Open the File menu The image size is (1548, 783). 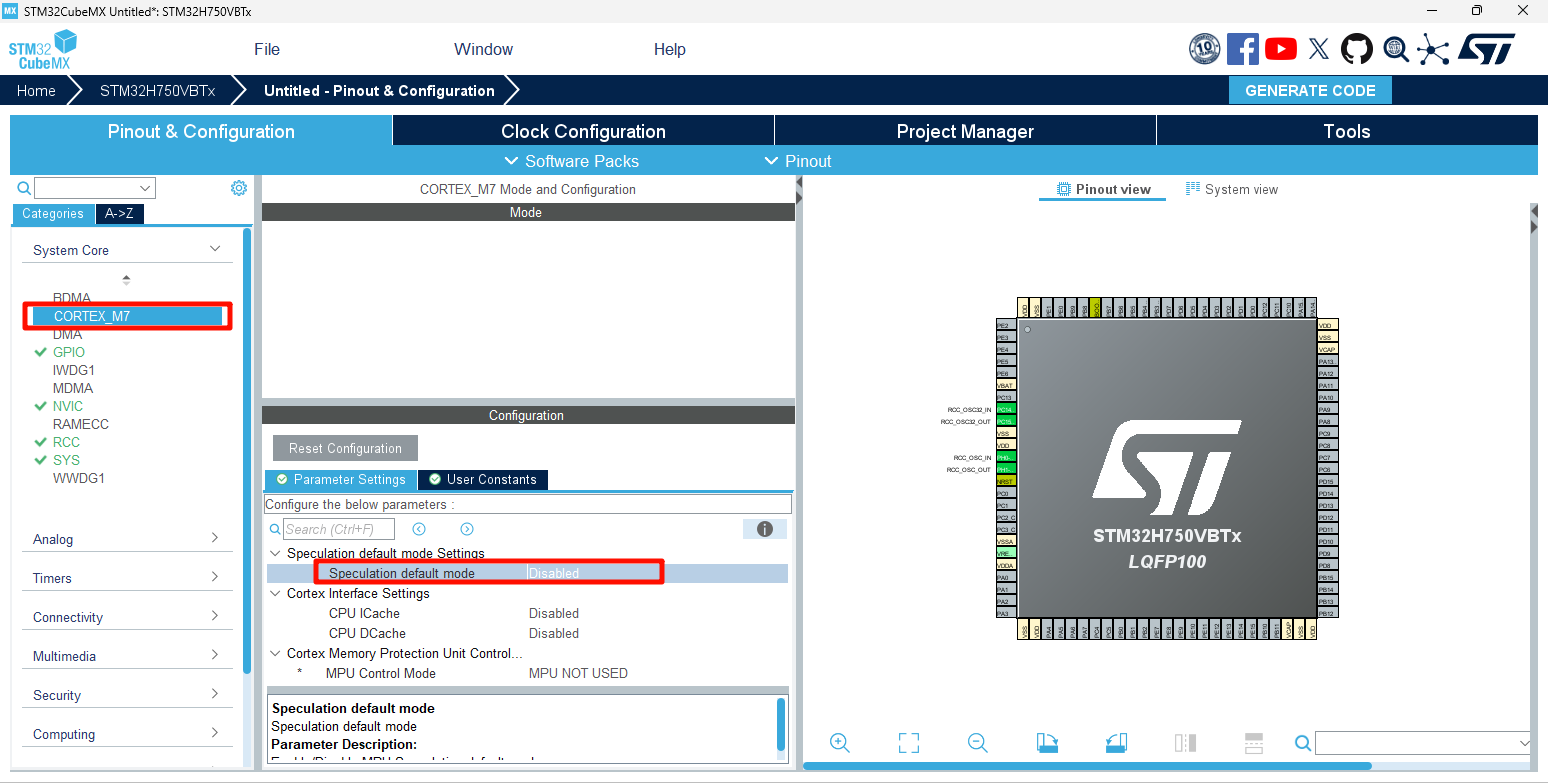click(x=267, y=49)
